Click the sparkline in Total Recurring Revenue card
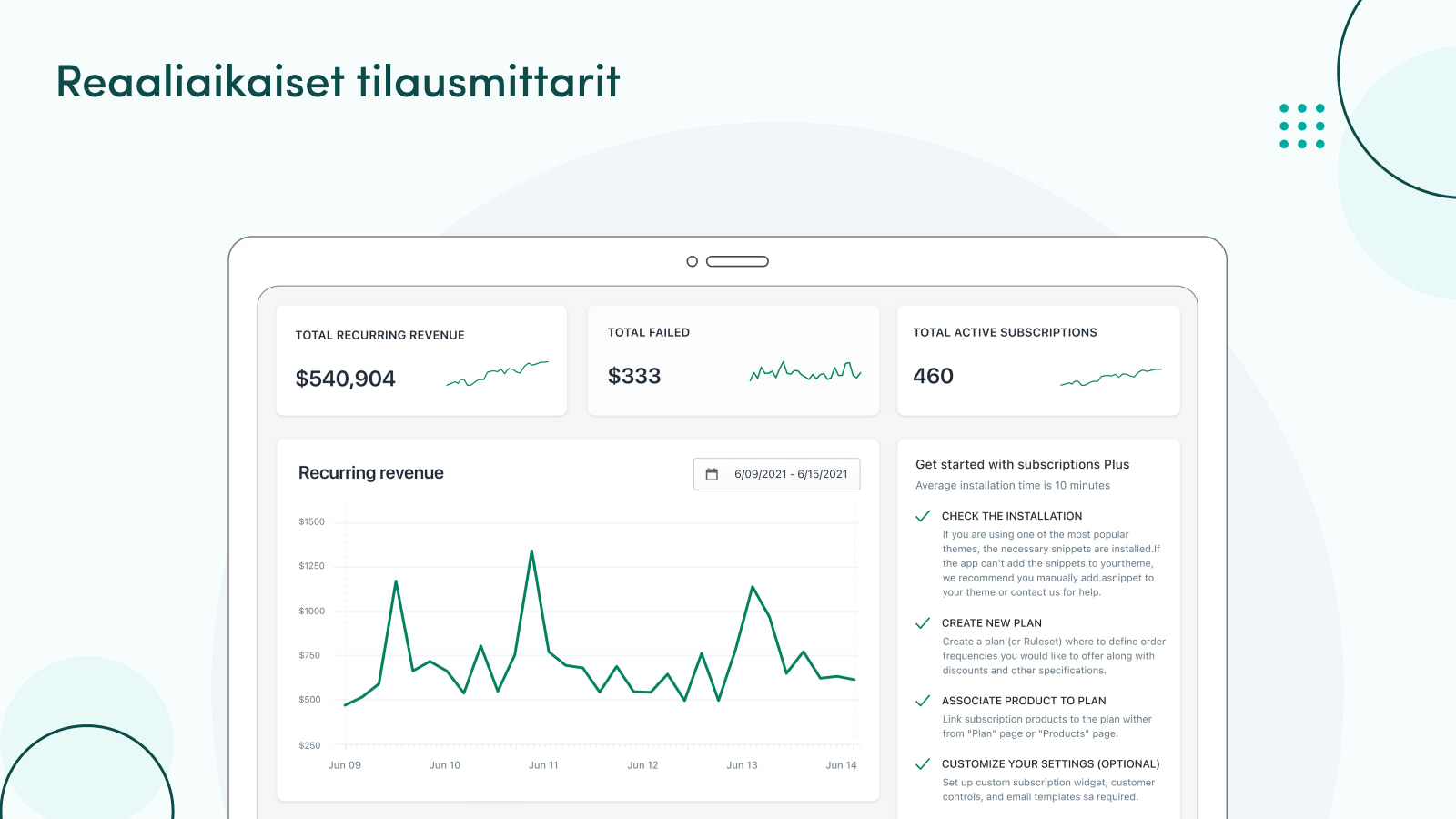 pos(497,373)
